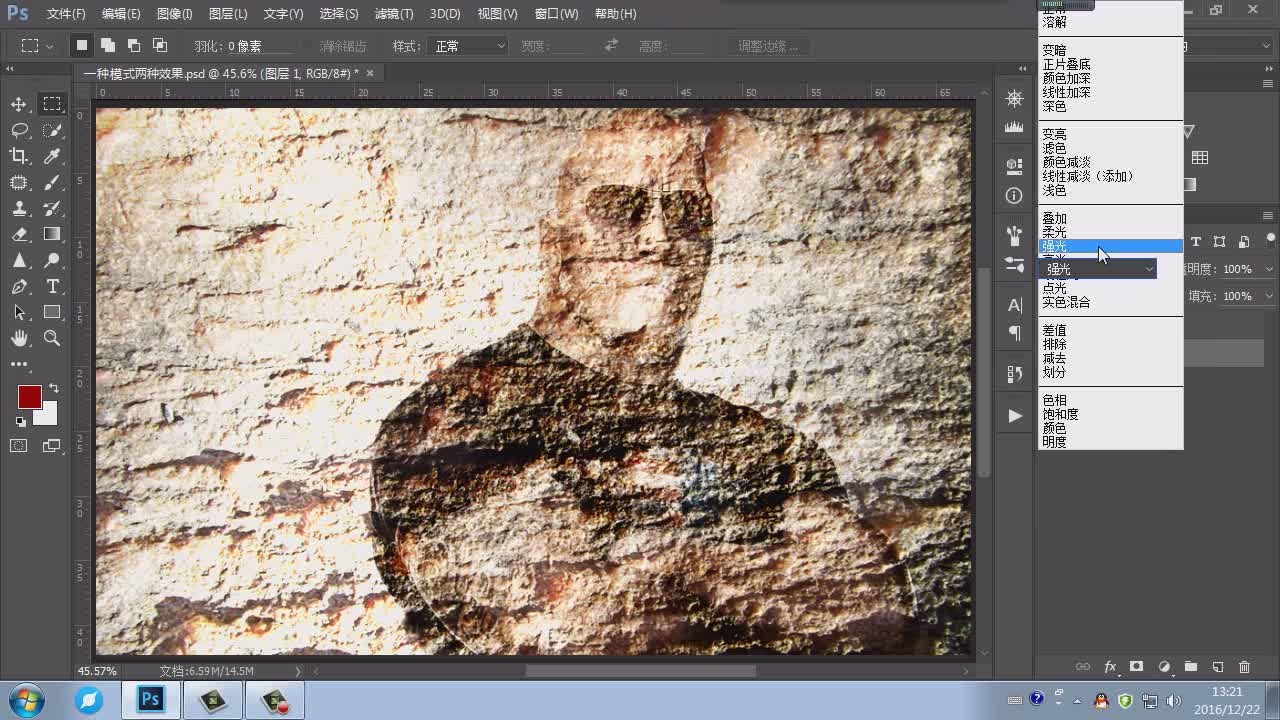
Task: Click the Windows Start button
Action: point(25,700)
